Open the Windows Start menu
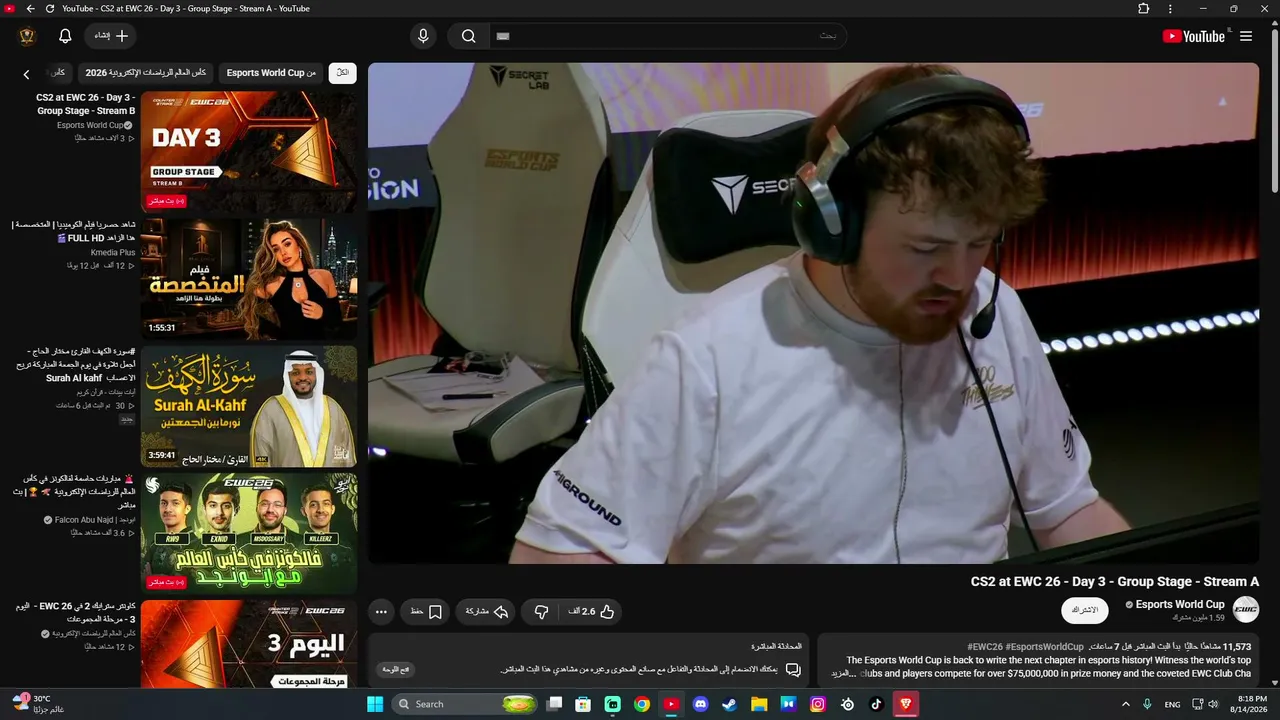Screen dimensions: 1280x720 tap(375, 704)
